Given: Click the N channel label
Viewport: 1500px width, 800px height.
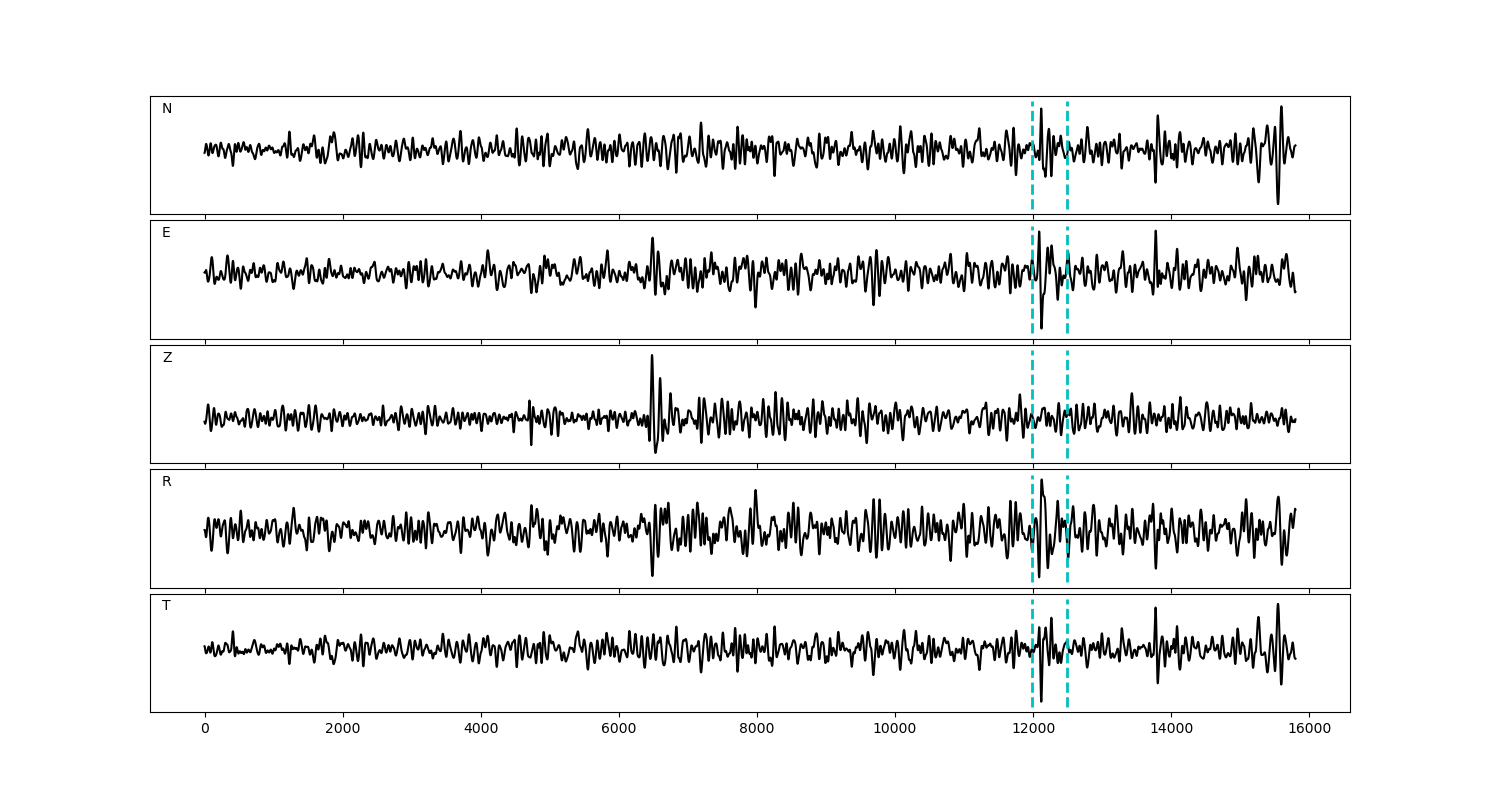Looking at the screenshot, I should click(167, 109).
